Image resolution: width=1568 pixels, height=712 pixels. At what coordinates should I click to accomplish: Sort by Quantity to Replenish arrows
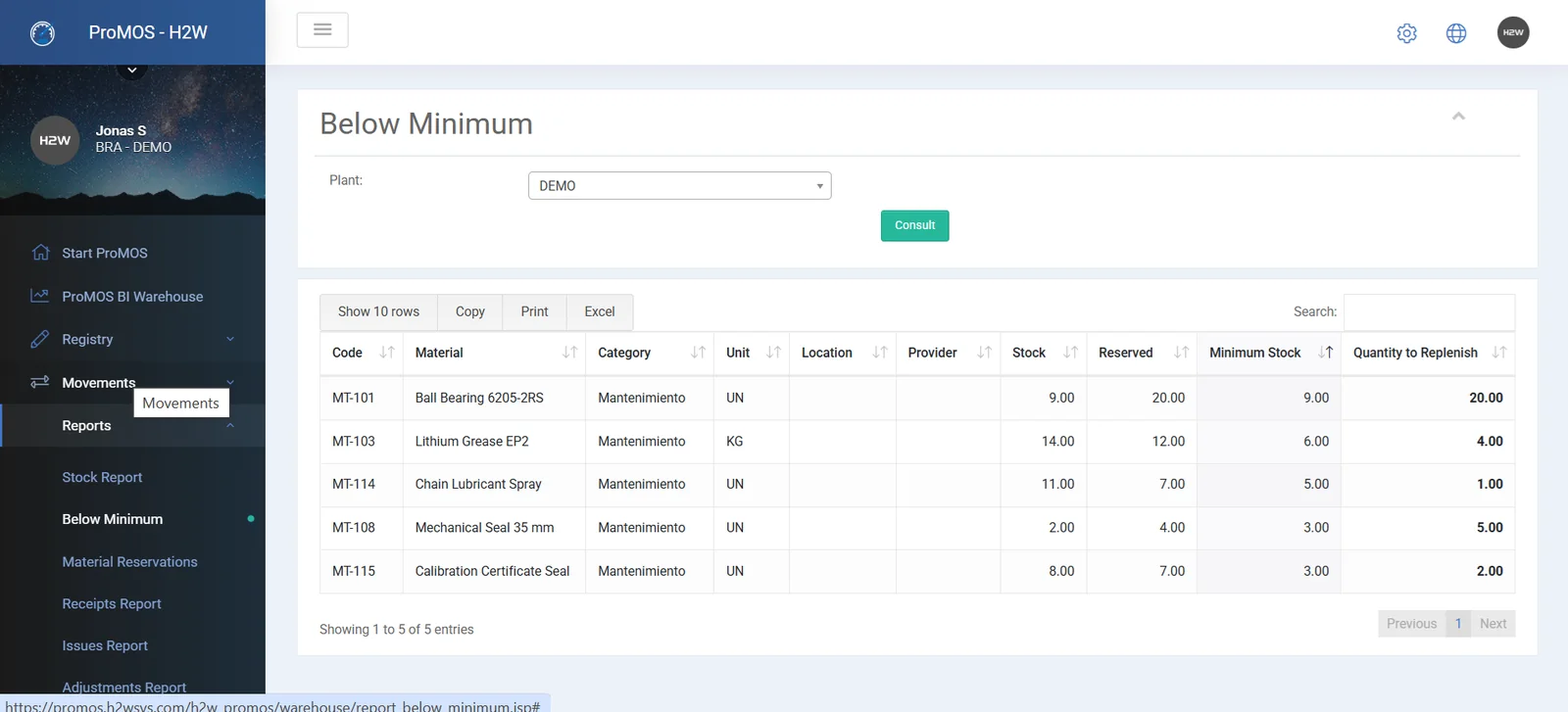coord(1499,353)
